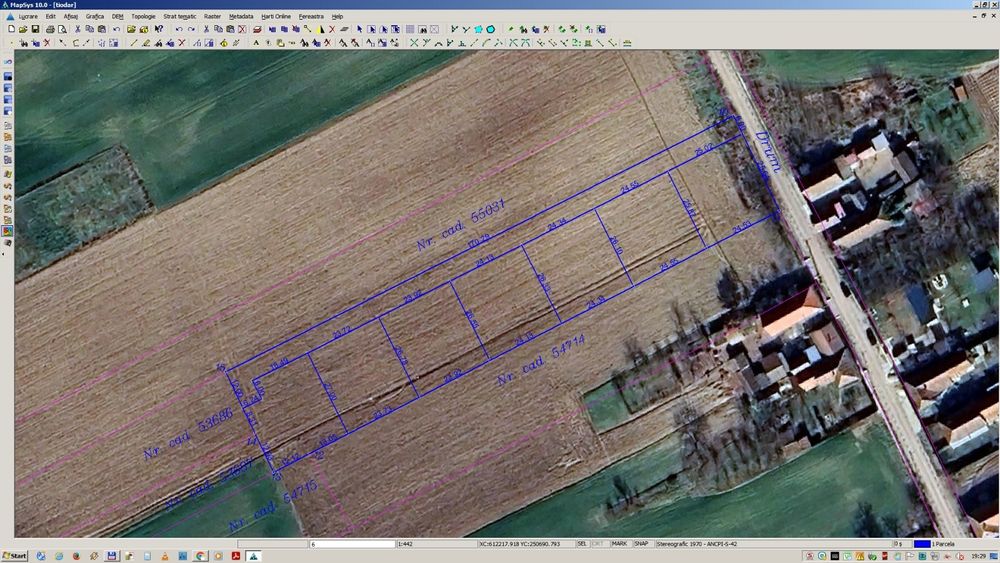Click the blue layer color swatch
Image resolution: width=1000 pixels, height=563 pixels.
[920, 544]
